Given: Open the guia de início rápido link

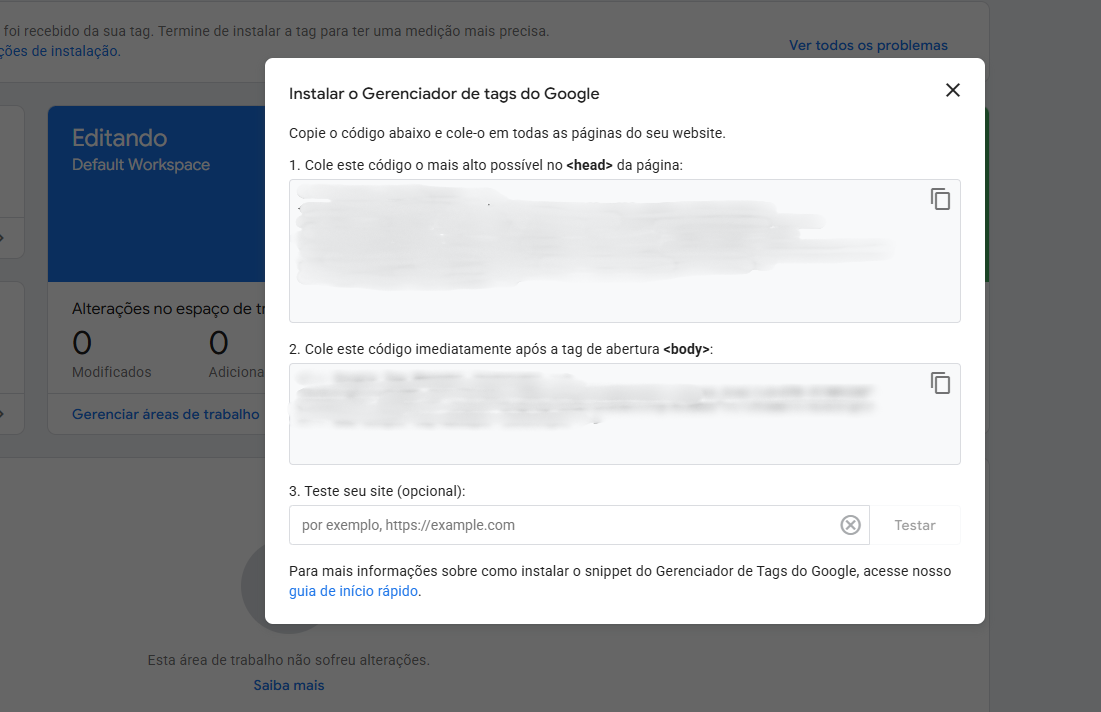Looking at the screenshot, I should pyautogui.click(x=353, y=591).
